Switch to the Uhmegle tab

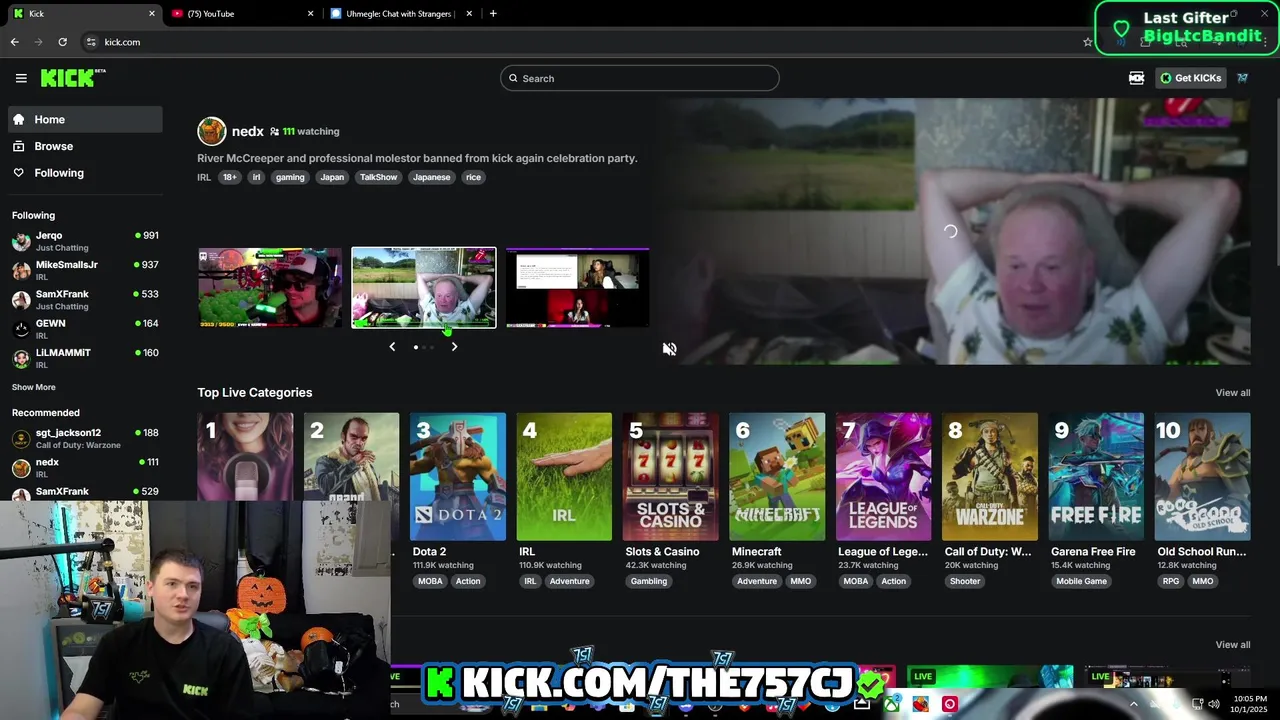tap(400, 14)
